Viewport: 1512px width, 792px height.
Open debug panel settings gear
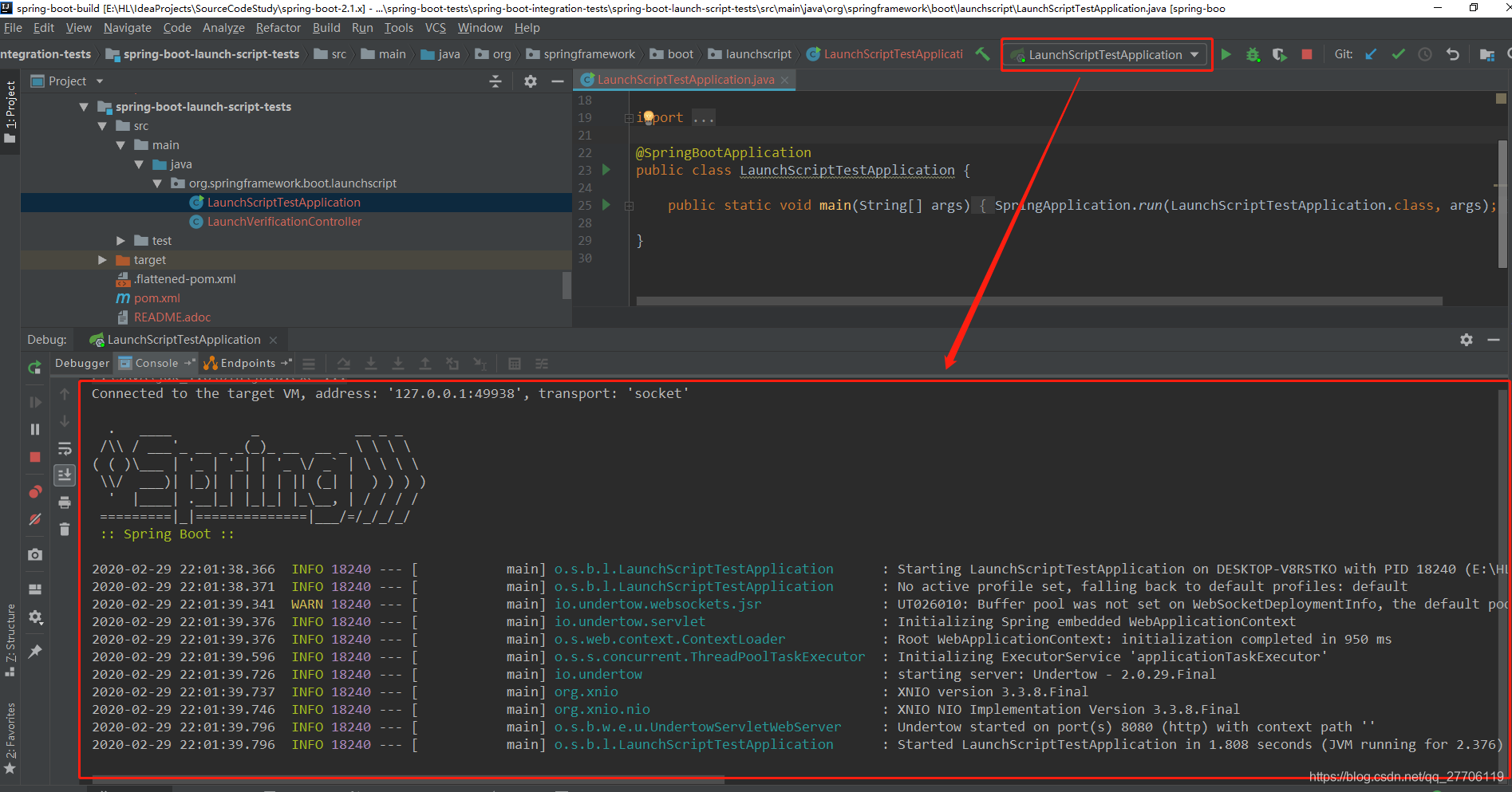point(1466,339)
